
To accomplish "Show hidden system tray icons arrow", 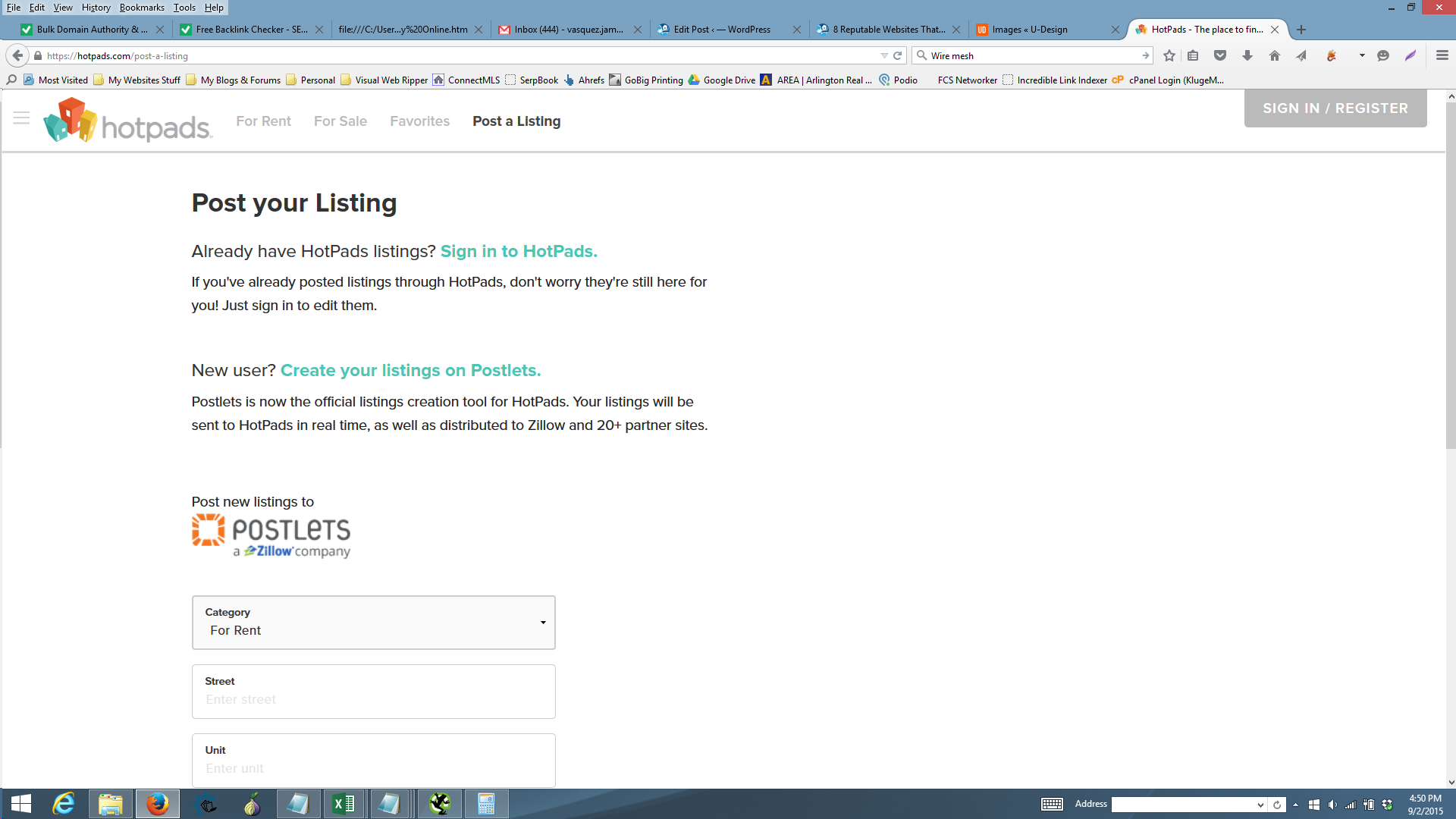I will point(1295,805).
